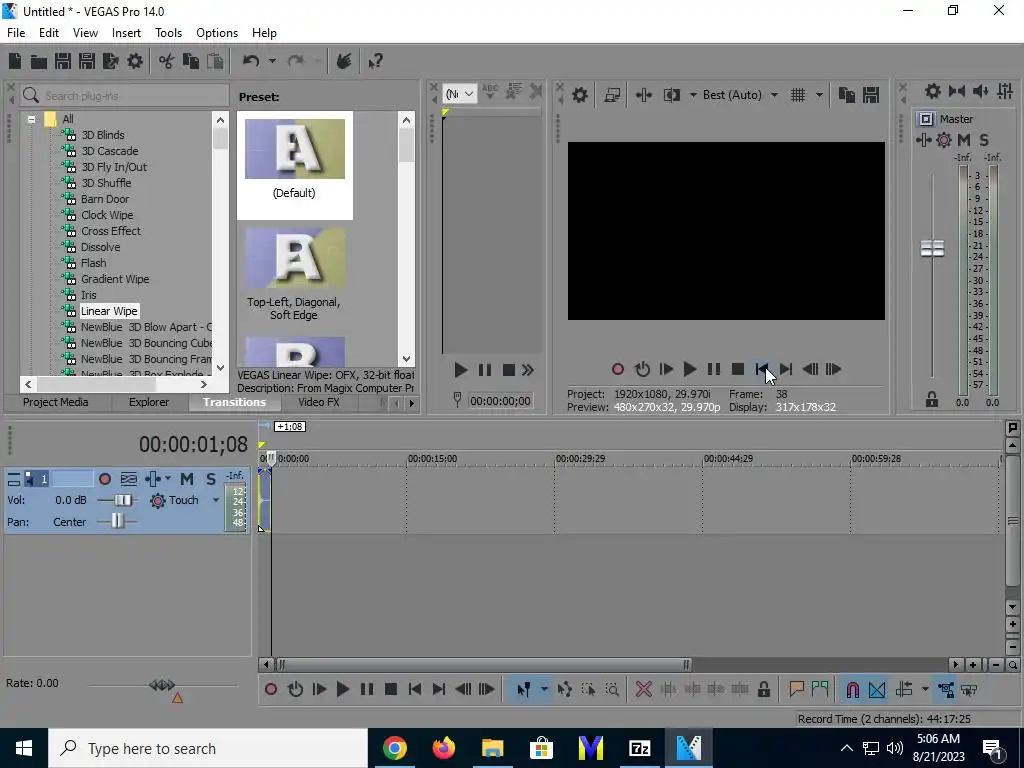Viewport: 1024px width, 768px height.
Task: Toggle lock envelopes to events
Action: tap(946, 689)
